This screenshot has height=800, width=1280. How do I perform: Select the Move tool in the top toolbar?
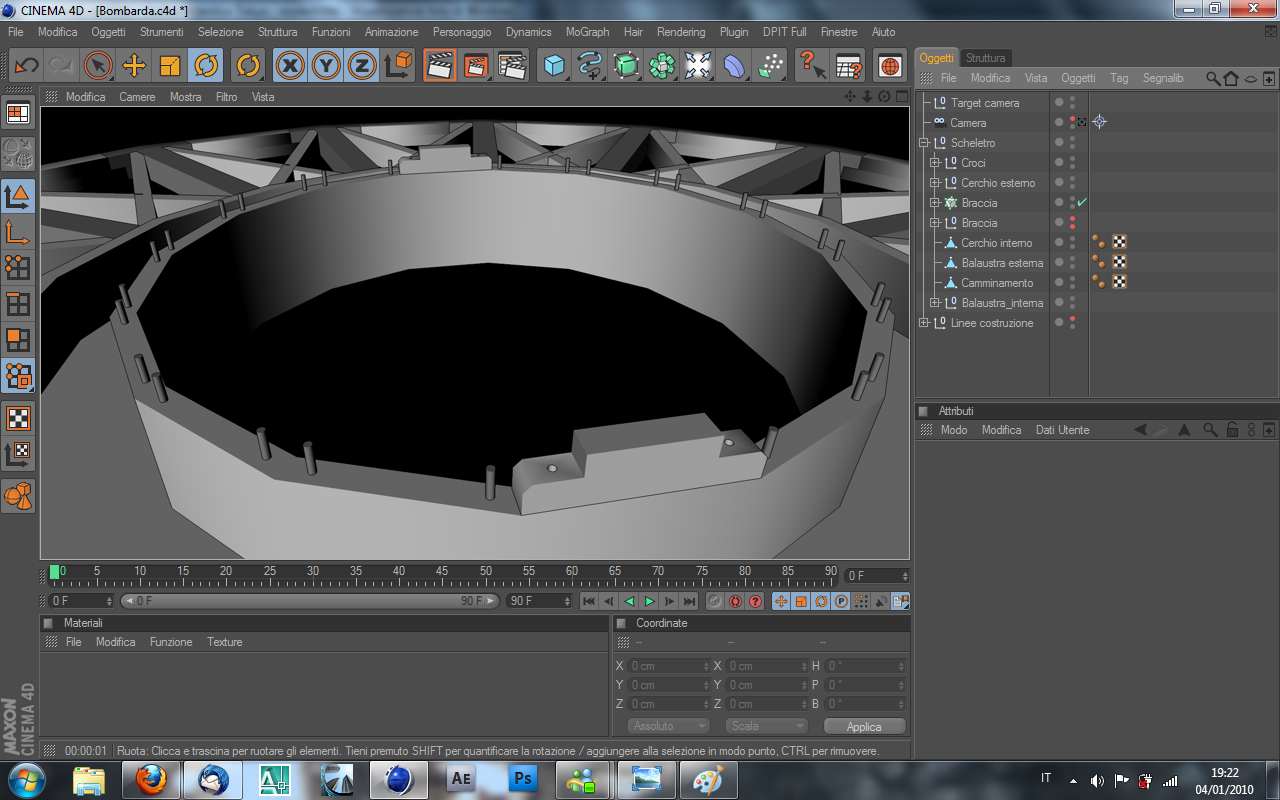point(133,66)
